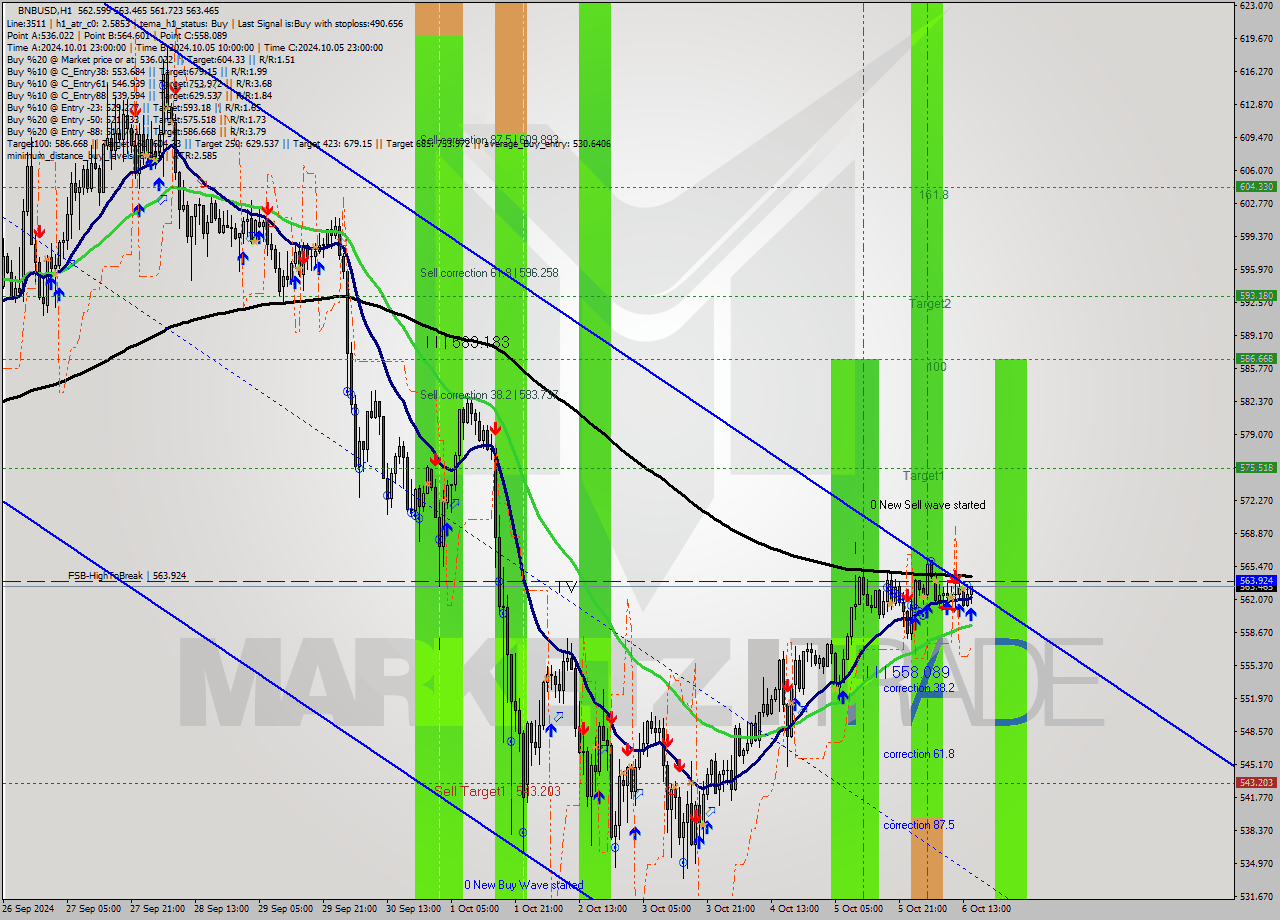Click the green 586.668 price tag
Screen dimensions: 1280x920
[x=1256, y=359]
